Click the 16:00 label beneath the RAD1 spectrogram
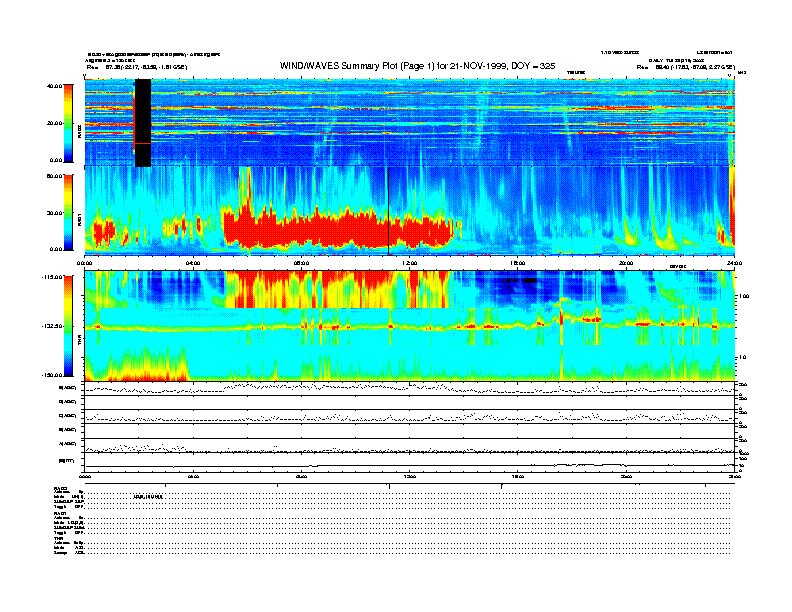792x612 pixels. point(518,263)
